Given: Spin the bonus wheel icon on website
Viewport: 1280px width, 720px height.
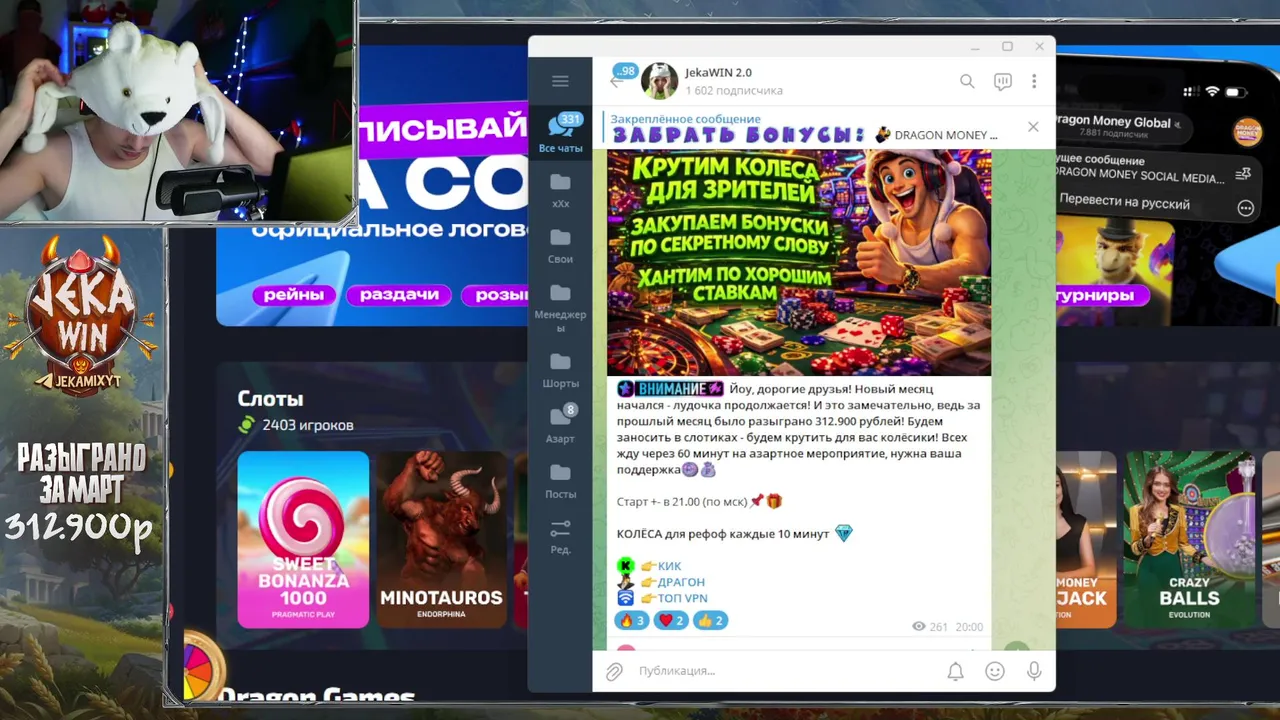Looking at the screenshot, I should tap(199, 666).
